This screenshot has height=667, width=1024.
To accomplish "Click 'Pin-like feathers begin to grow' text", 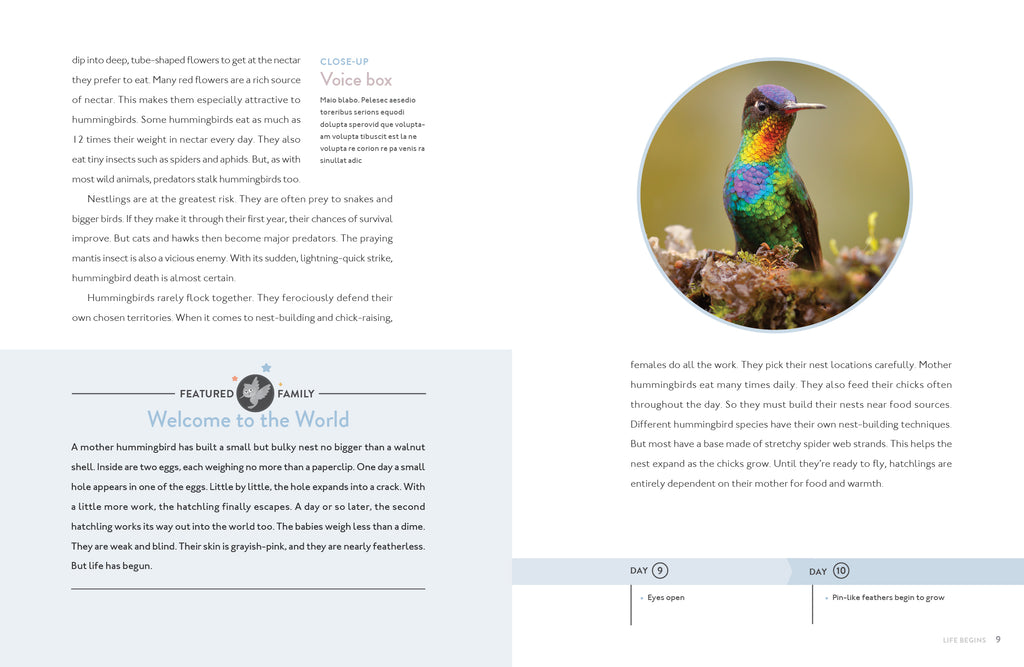I will coord(888,598).
